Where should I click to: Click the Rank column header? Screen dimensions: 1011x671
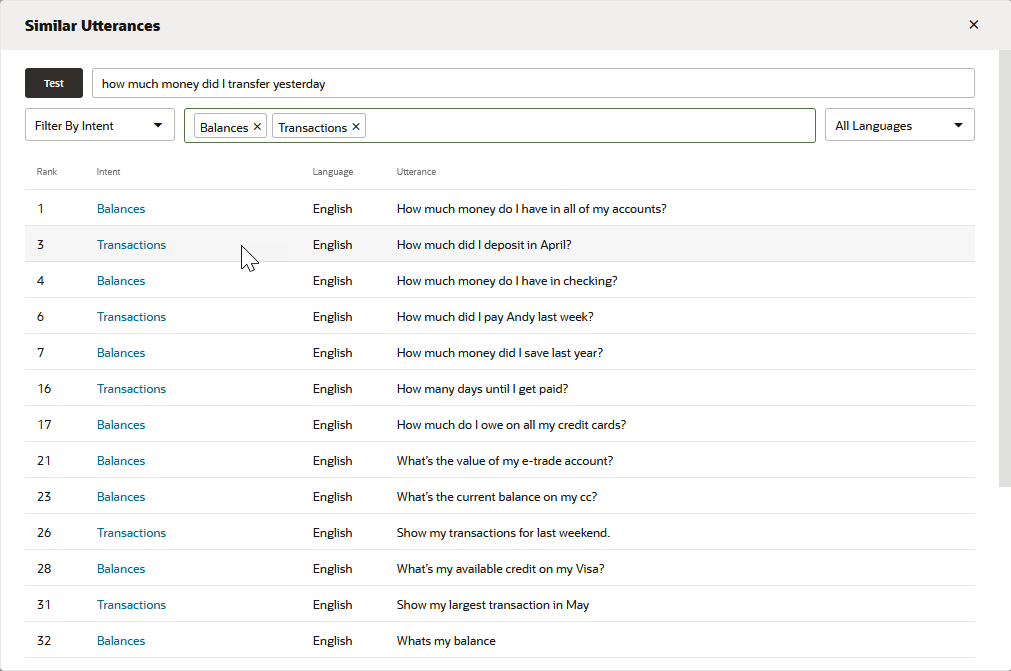coord(46,171)
